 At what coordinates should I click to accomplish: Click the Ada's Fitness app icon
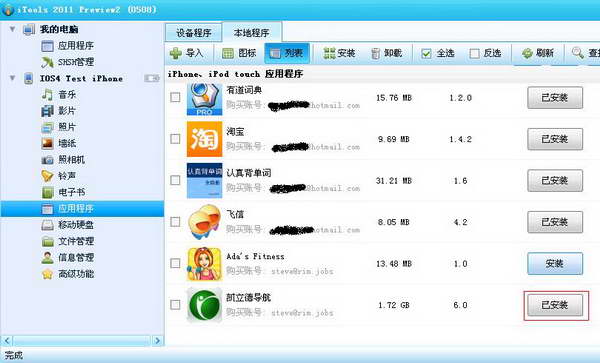point(204,264)
